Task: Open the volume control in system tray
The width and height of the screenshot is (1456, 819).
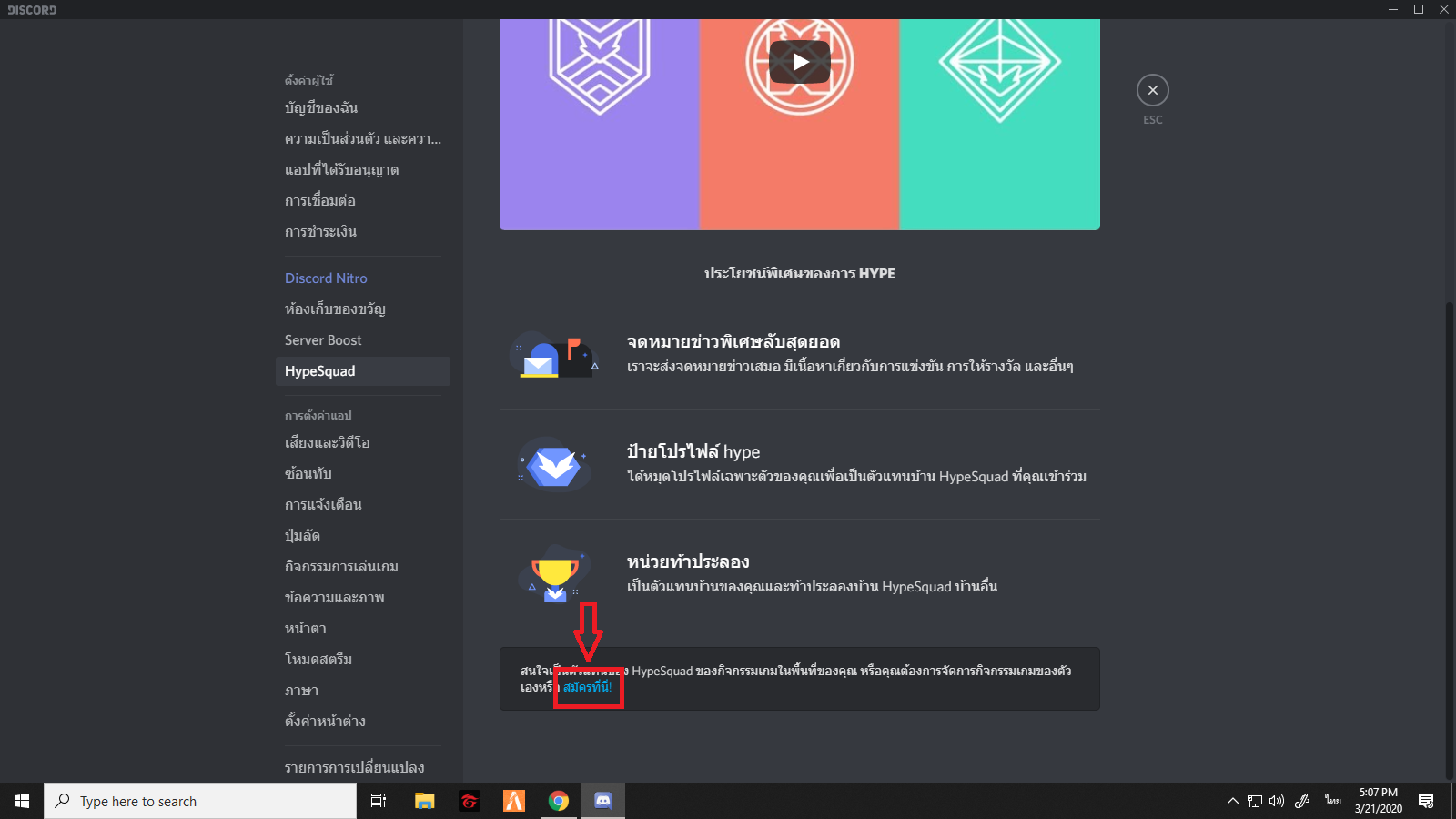Action: point(1277,801)
